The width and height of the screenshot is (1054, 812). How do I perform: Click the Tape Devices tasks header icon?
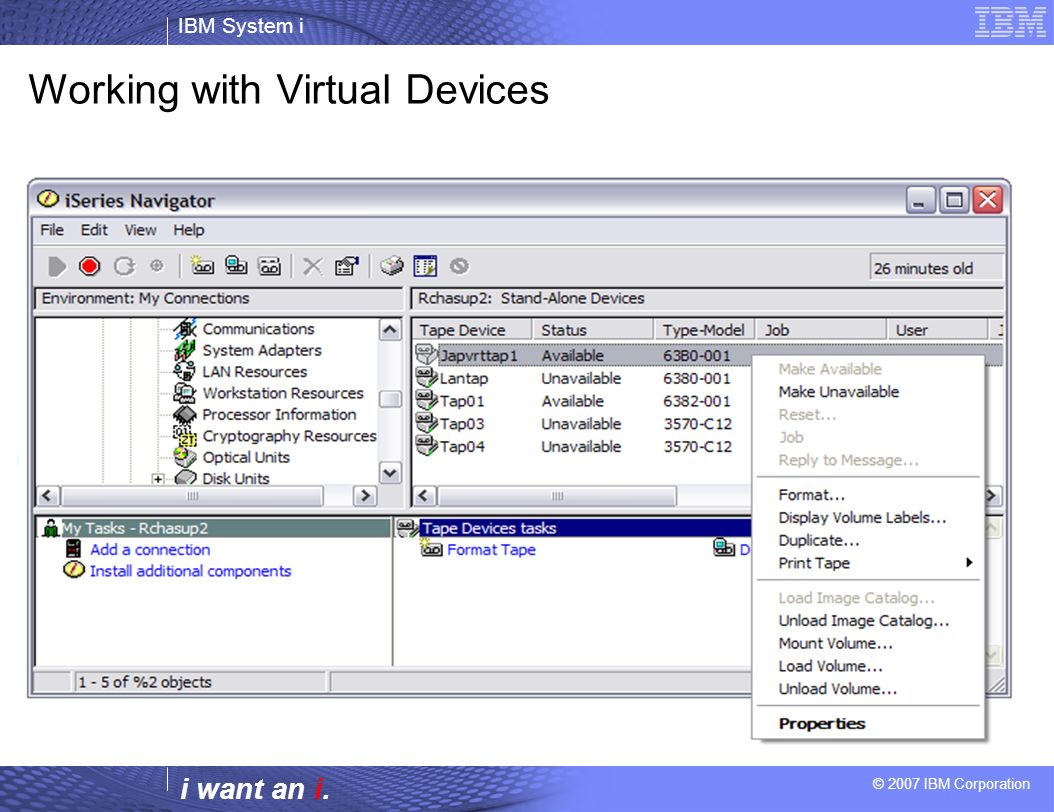pyautogui.click(x=407, y=528)
